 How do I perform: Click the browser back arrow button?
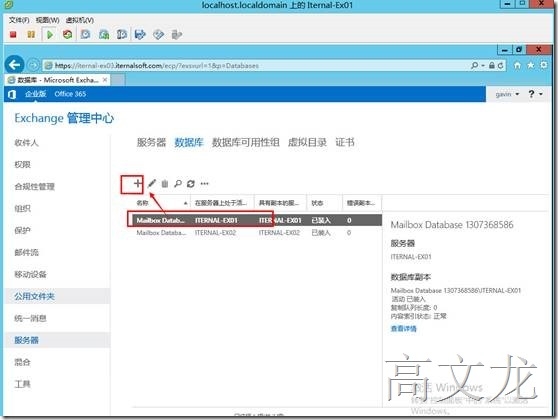[x=15, y=65]
